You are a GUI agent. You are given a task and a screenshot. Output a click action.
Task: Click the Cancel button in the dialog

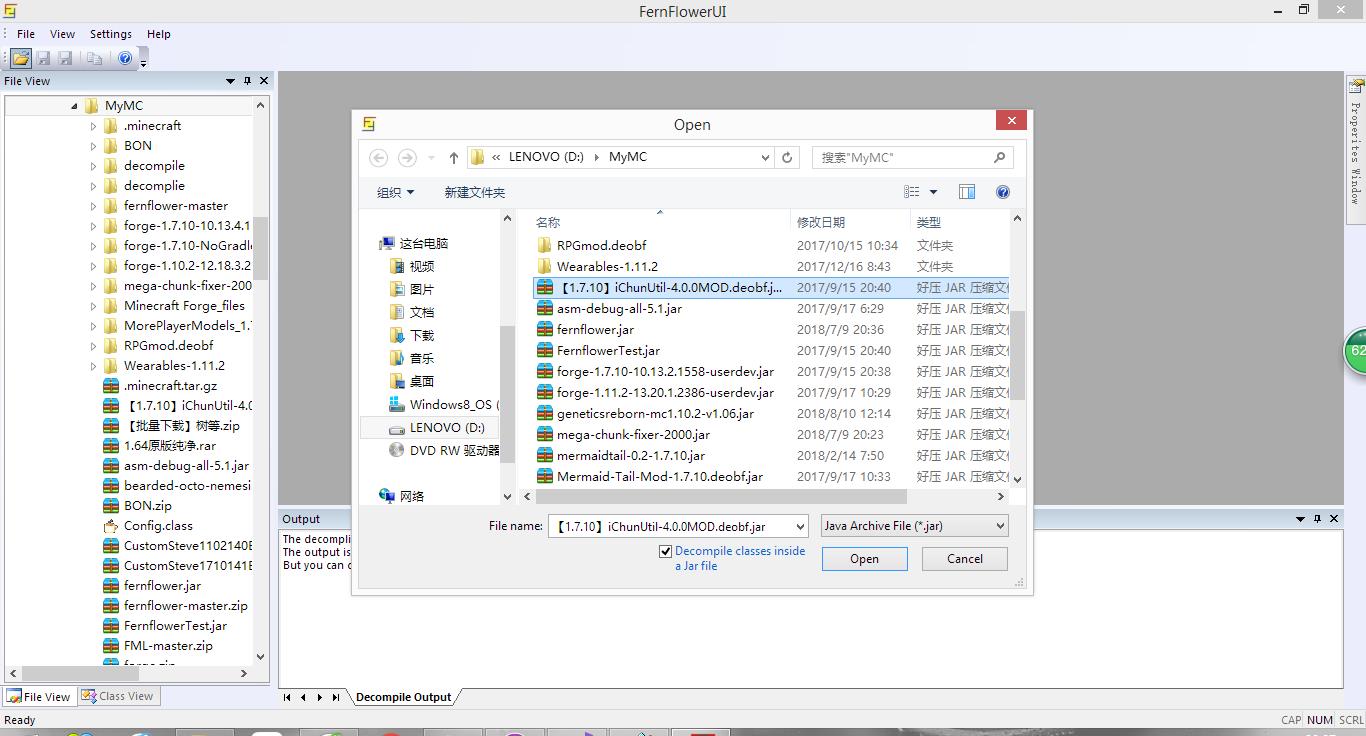point(965,559)
